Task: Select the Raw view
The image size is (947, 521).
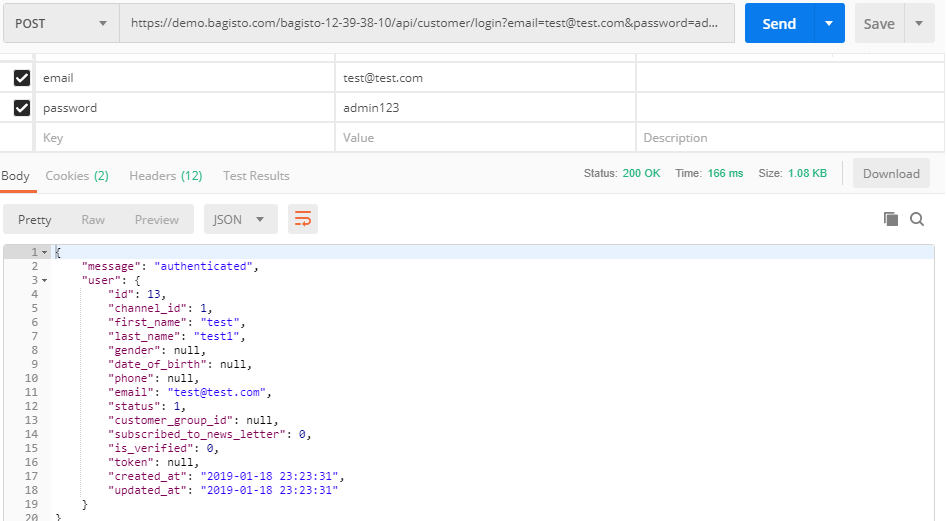Action: [x=93, y=219]
